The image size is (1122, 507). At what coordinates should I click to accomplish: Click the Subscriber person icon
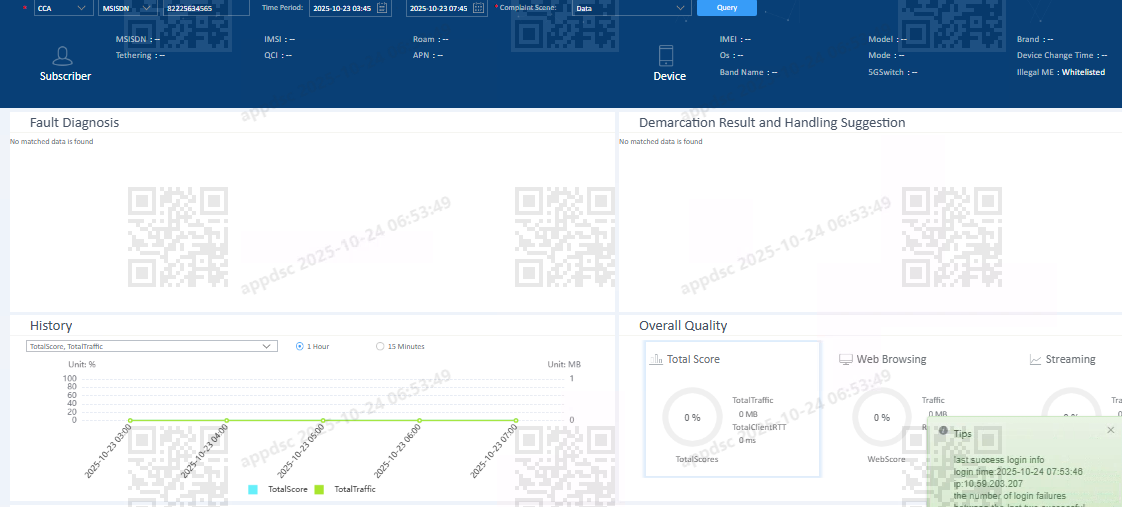64,56
